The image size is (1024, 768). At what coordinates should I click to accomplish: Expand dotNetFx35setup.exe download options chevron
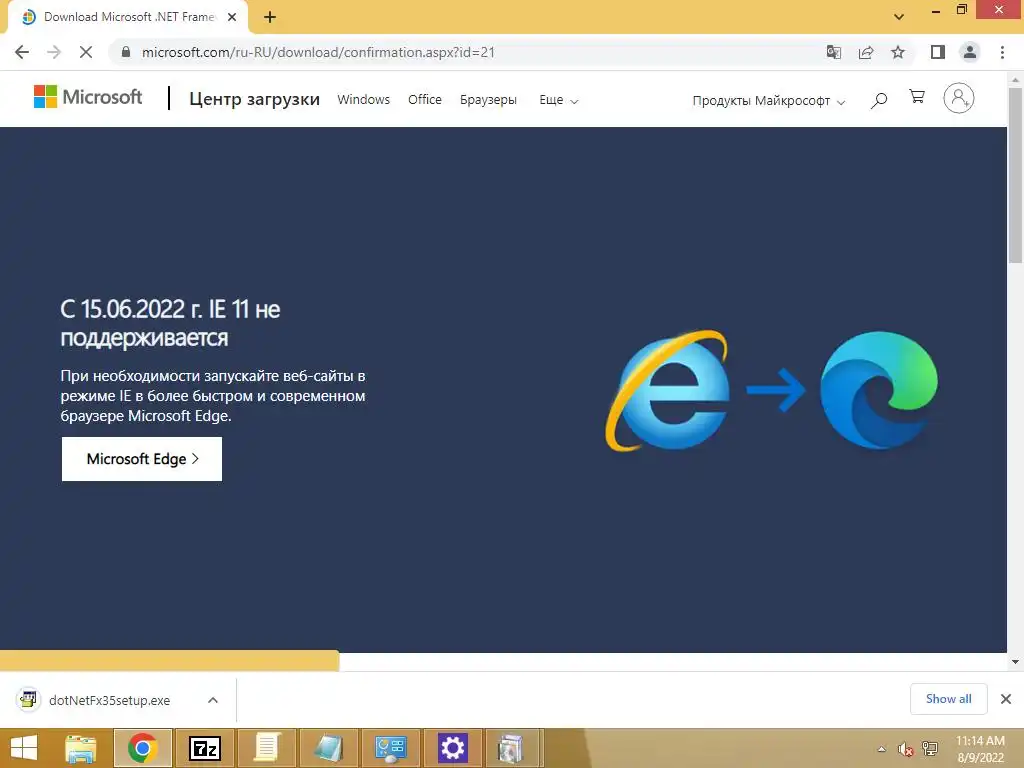213,700
